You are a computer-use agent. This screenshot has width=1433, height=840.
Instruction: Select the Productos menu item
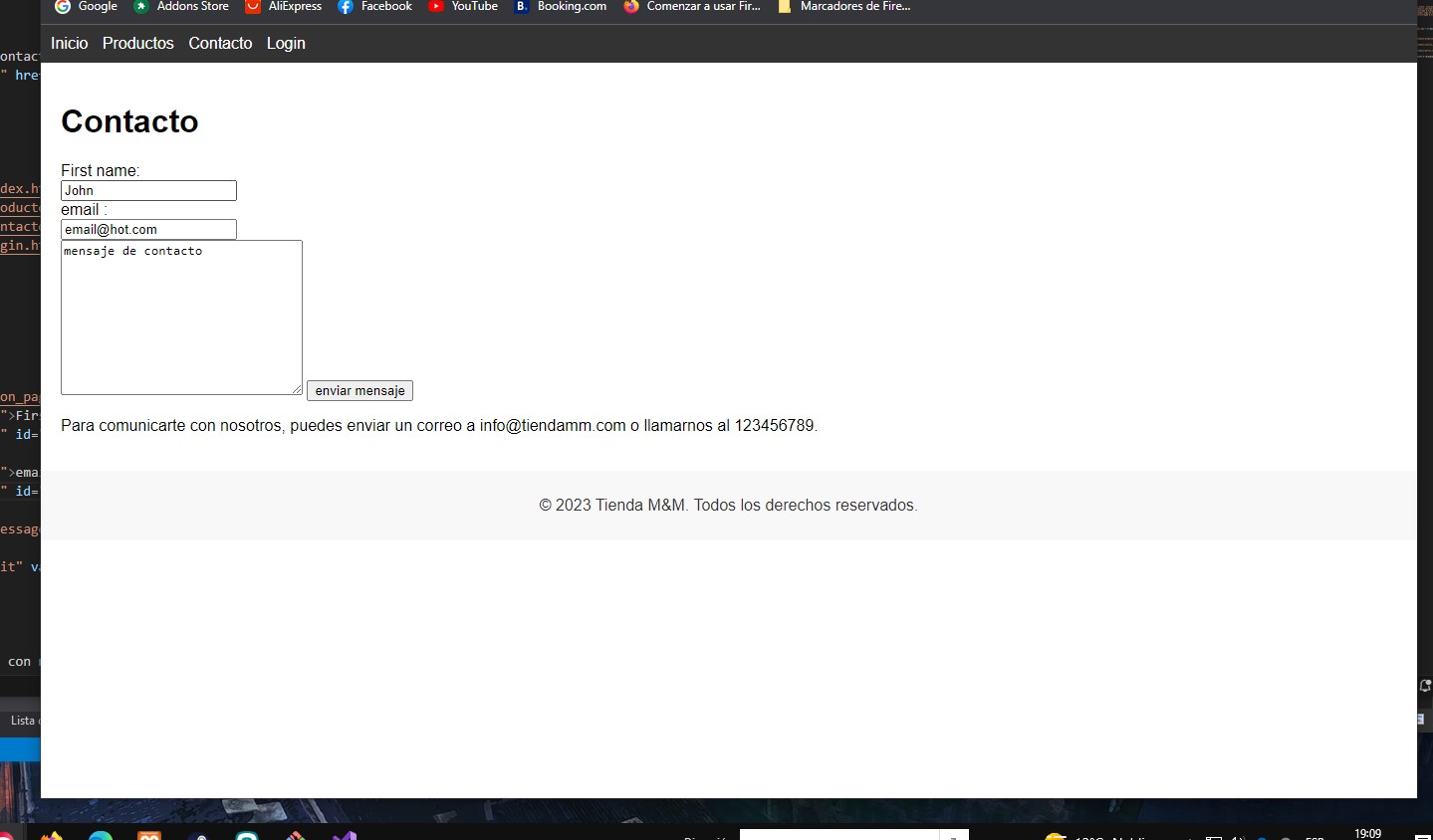(x=137, y=43)
